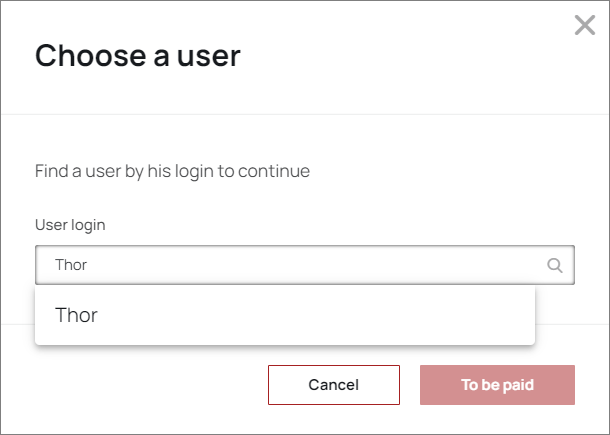Image resolution: width=610 pixels, height=435 pixels.
Task: Click the Choose a user heading
Action: 138,55
